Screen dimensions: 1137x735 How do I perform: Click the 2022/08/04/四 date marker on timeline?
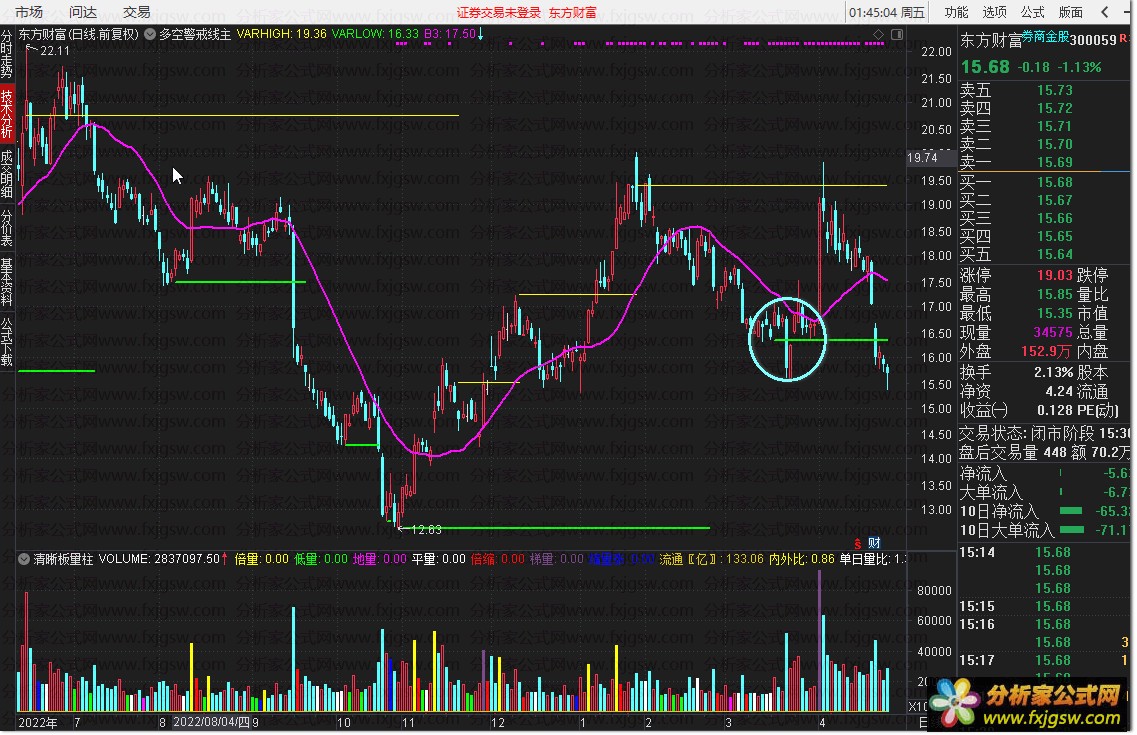click(212, 722)
